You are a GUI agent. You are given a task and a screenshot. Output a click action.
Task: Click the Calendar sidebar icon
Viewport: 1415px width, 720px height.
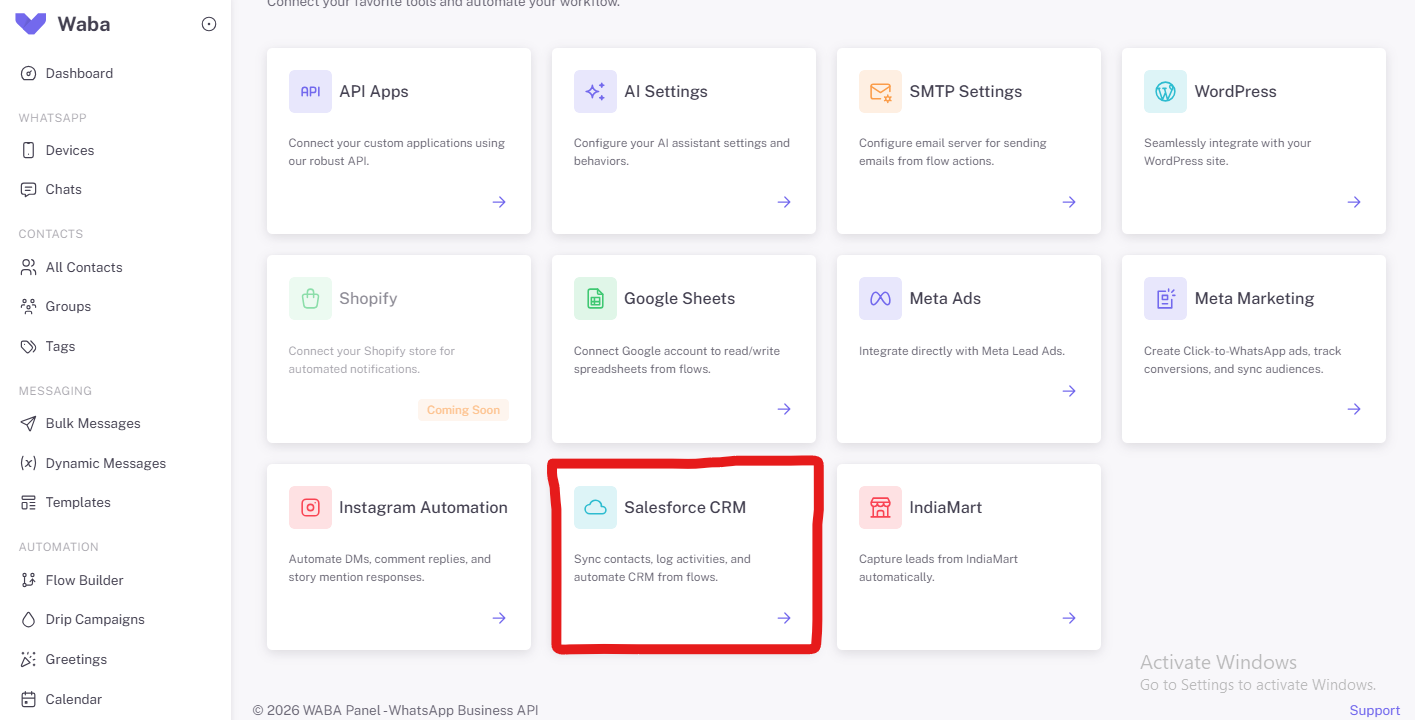pyautogui.click(x=28, y=699)
